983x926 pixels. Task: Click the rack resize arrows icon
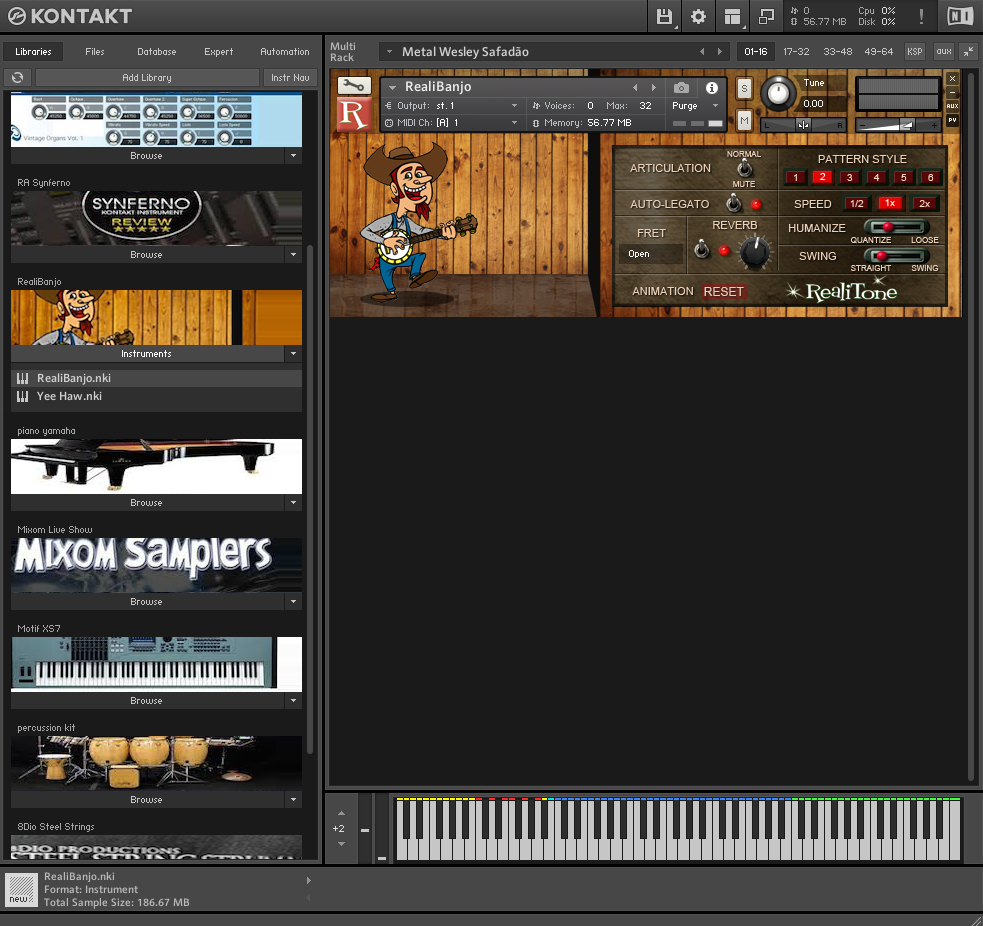pyautogui.click(x=969, y=51)
